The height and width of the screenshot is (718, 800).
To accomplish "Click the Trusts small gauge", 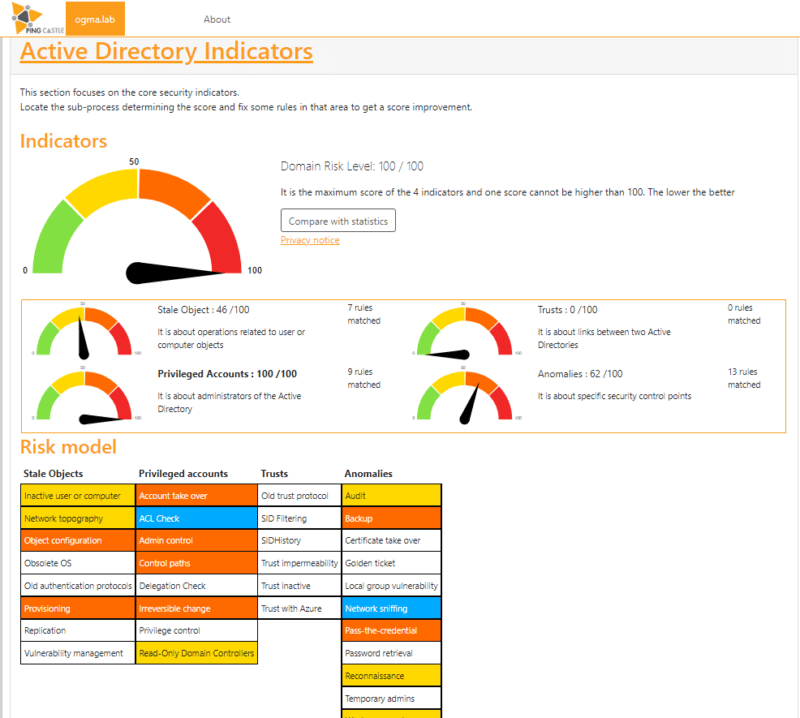I will click(x=464, y=332).
